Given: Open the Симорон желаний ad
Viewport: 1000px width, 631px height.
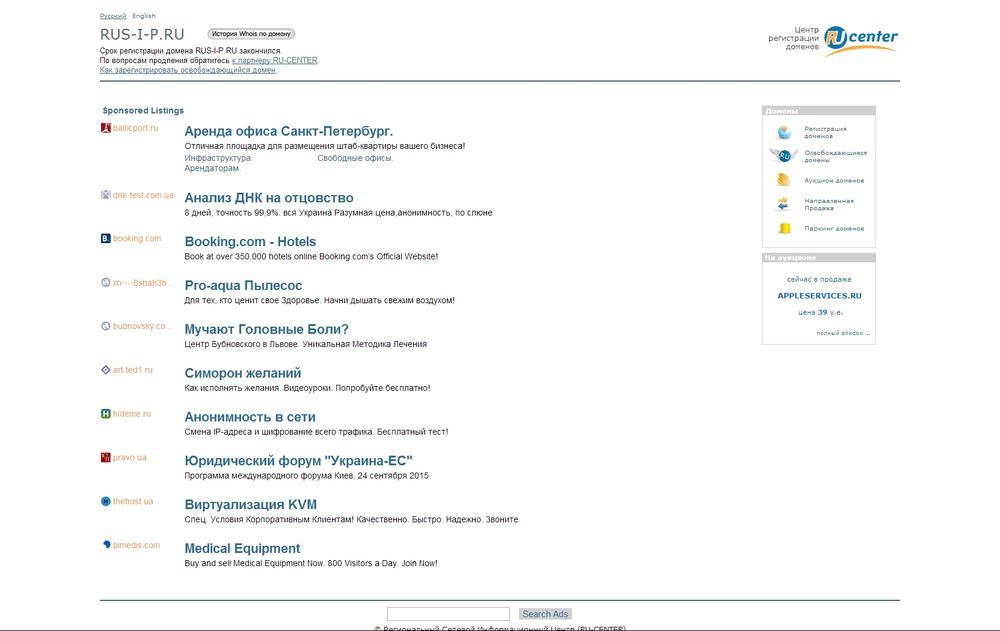Looking at the screenshot, I should tap(242, 373).
